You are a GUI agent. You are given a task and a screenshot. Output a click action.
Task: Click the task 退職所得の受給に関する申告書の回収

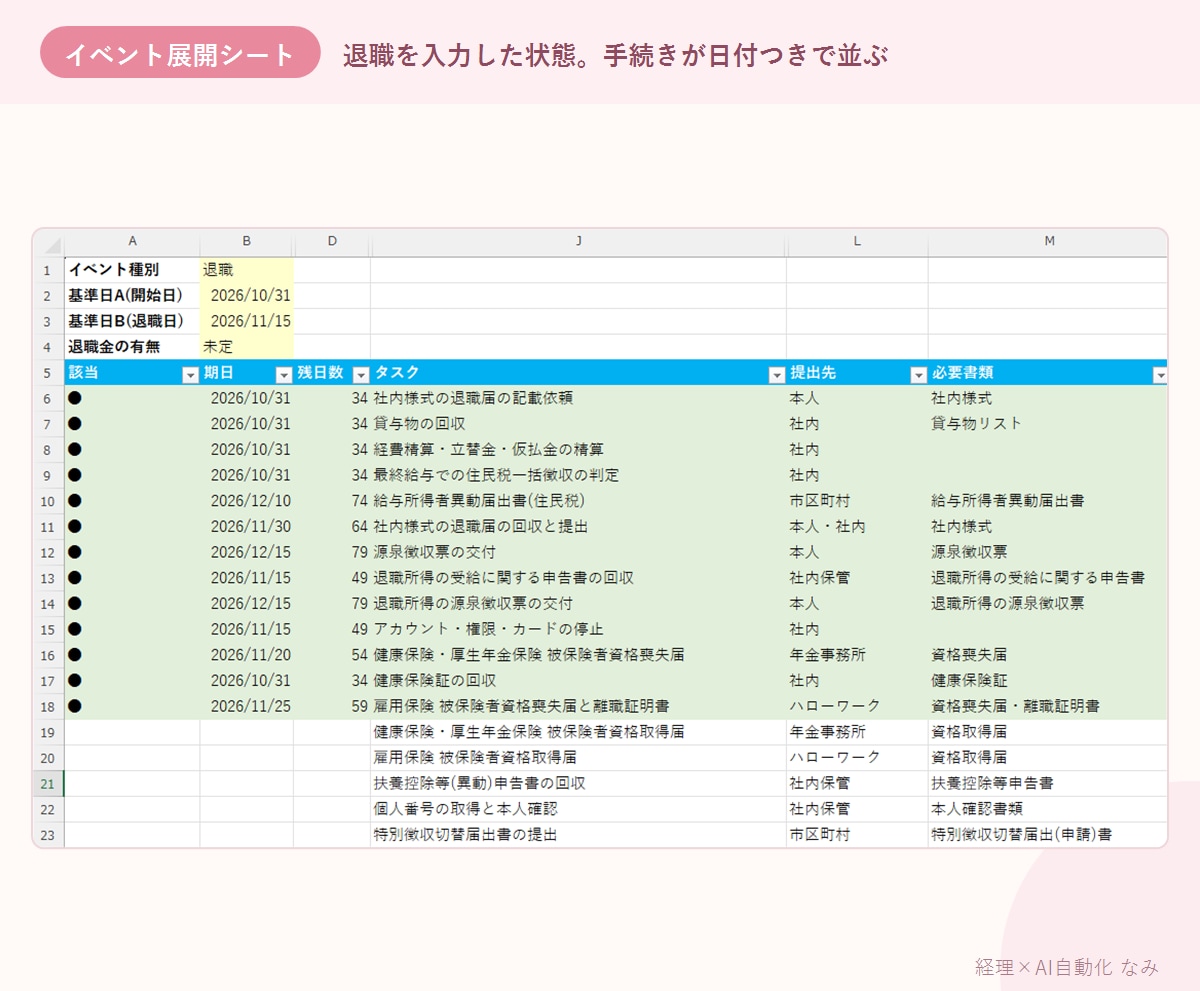503,578
